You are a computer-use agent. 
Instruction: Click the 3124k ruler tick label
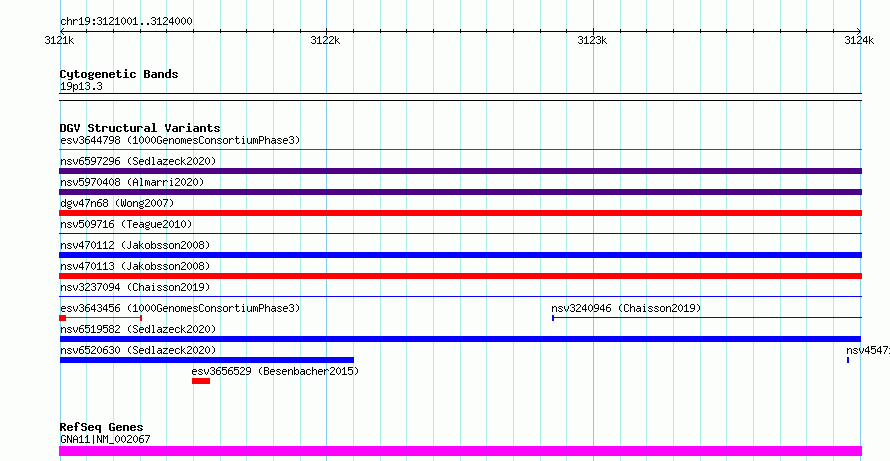coord(859,40)
